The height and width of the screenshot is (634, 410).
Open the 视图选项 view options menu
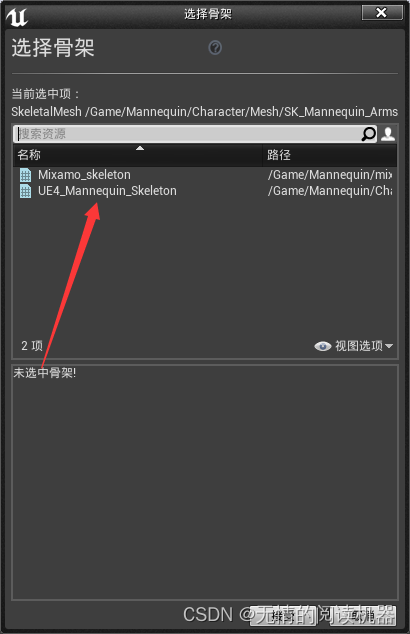pos(353,346)
